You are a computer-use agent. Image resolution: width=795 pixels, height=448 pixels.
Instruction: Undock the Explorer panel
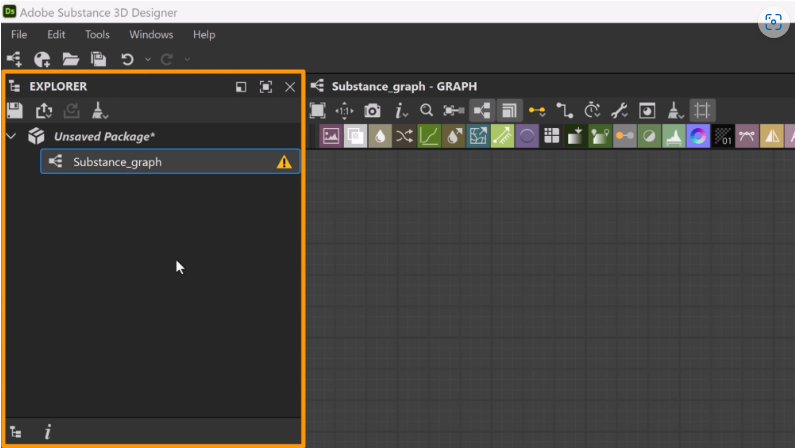[x=241, y=87]
